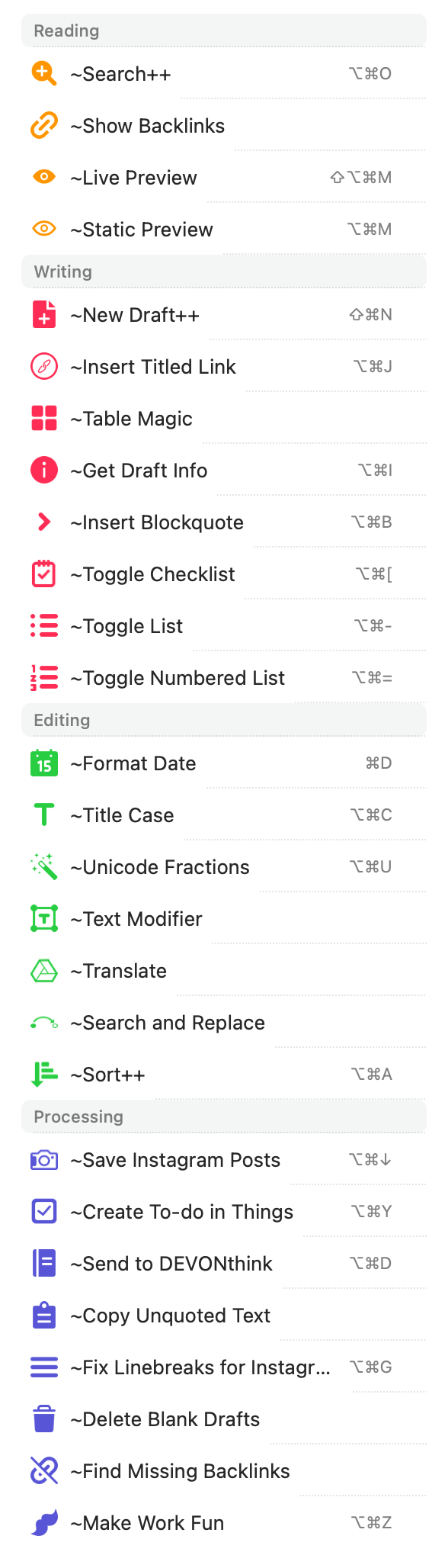The width and height of the screenshot is (448, 1568).
Task: Collapse the Writing section header
Action: click(x=224, y=272)
